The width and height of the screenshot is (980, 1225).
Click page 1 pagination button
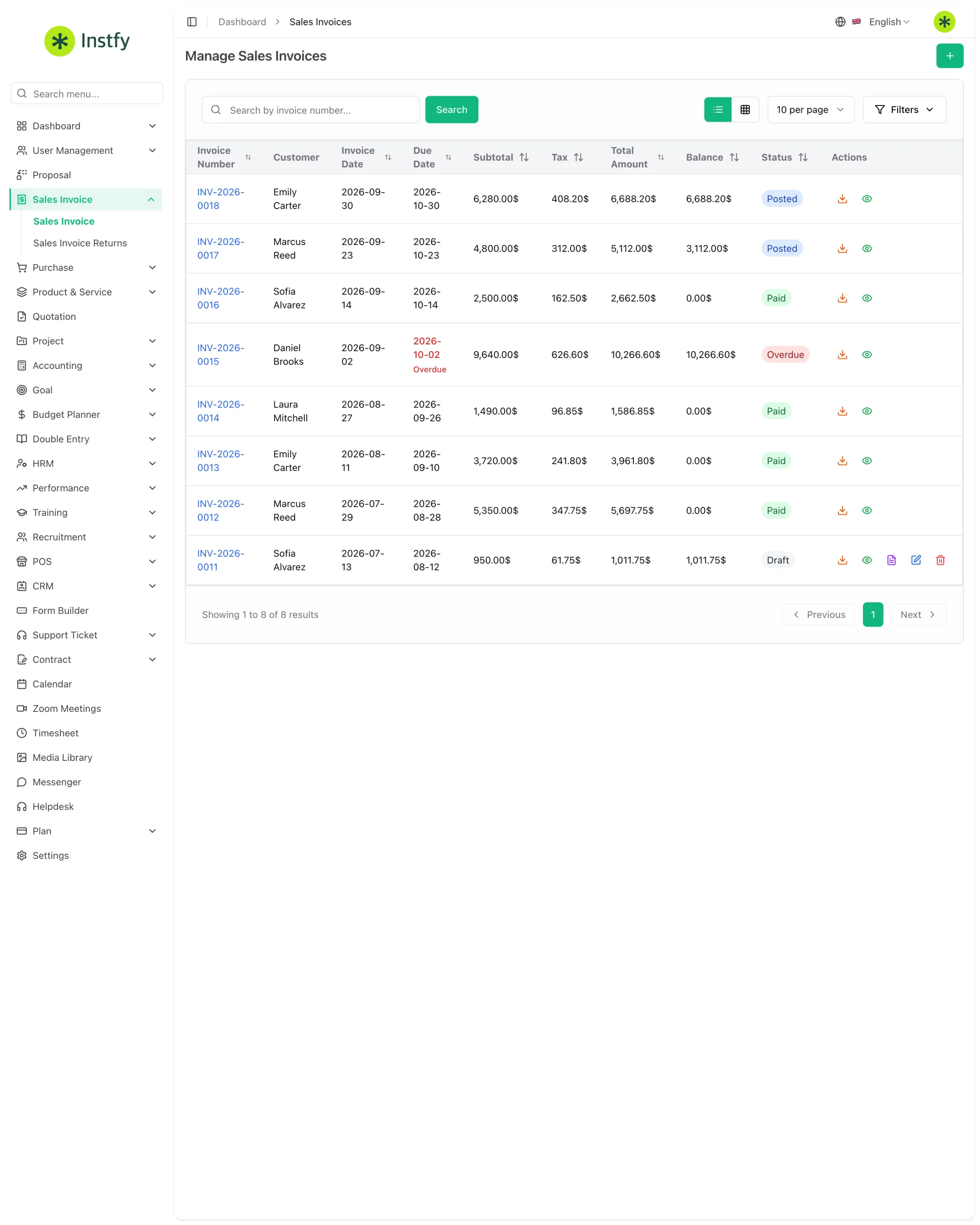pyautogui.click(x=872, y=615)
